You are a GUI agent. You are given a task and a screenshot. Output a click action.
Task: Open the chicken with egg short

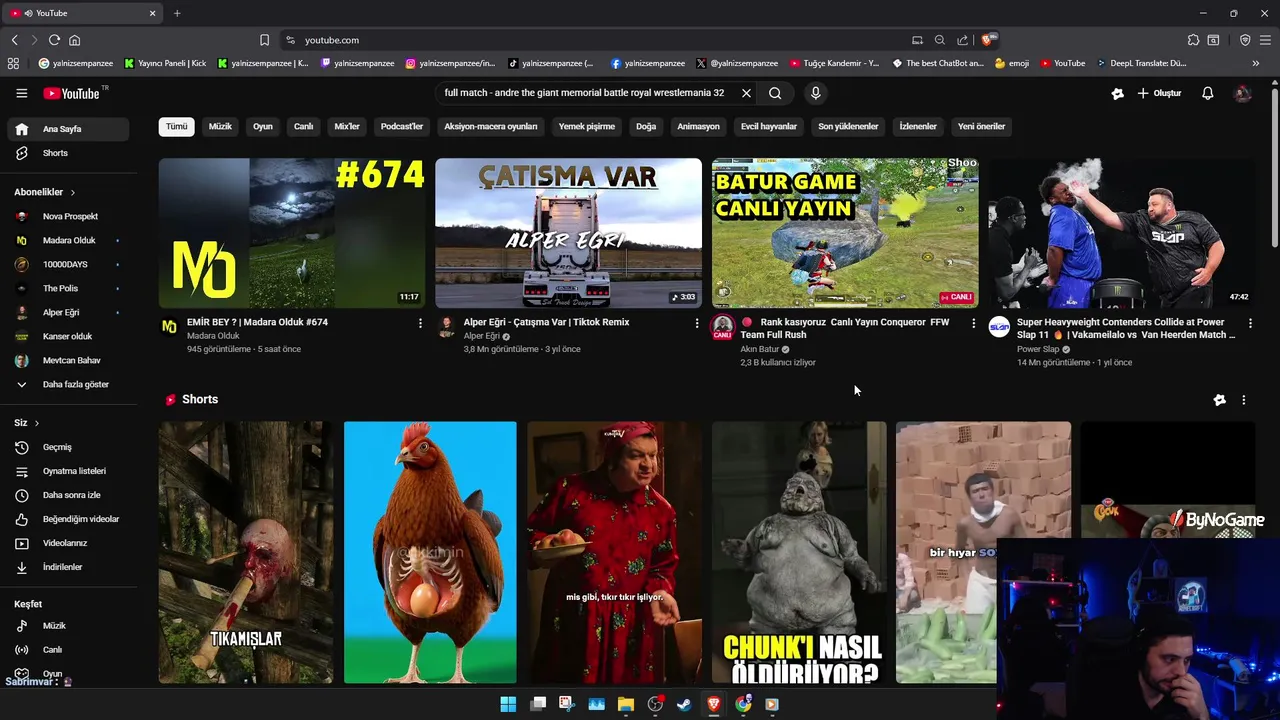430,552
